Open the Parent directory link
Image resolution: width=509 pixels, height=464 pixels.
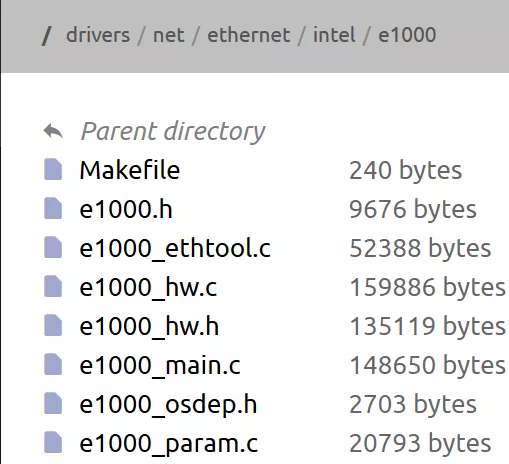pyautogui.click(x=173, y=132)
